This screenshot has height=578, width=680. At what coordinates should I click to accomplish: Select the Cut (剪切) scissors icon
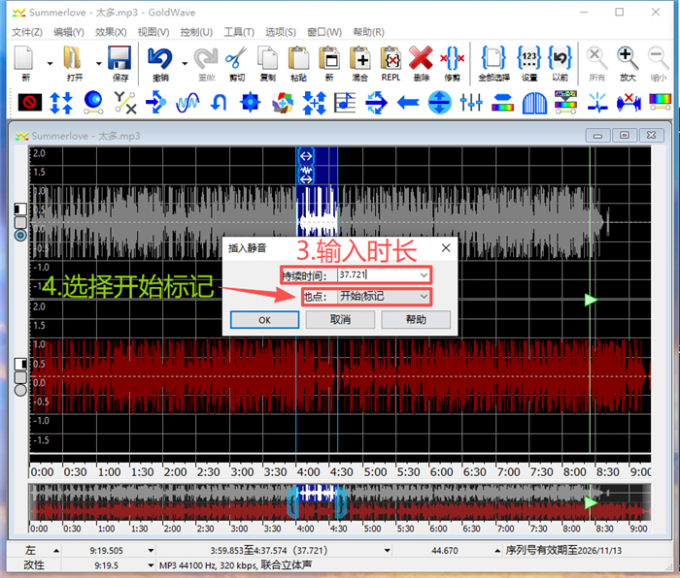pyautogui.click(x=237, y=61)
